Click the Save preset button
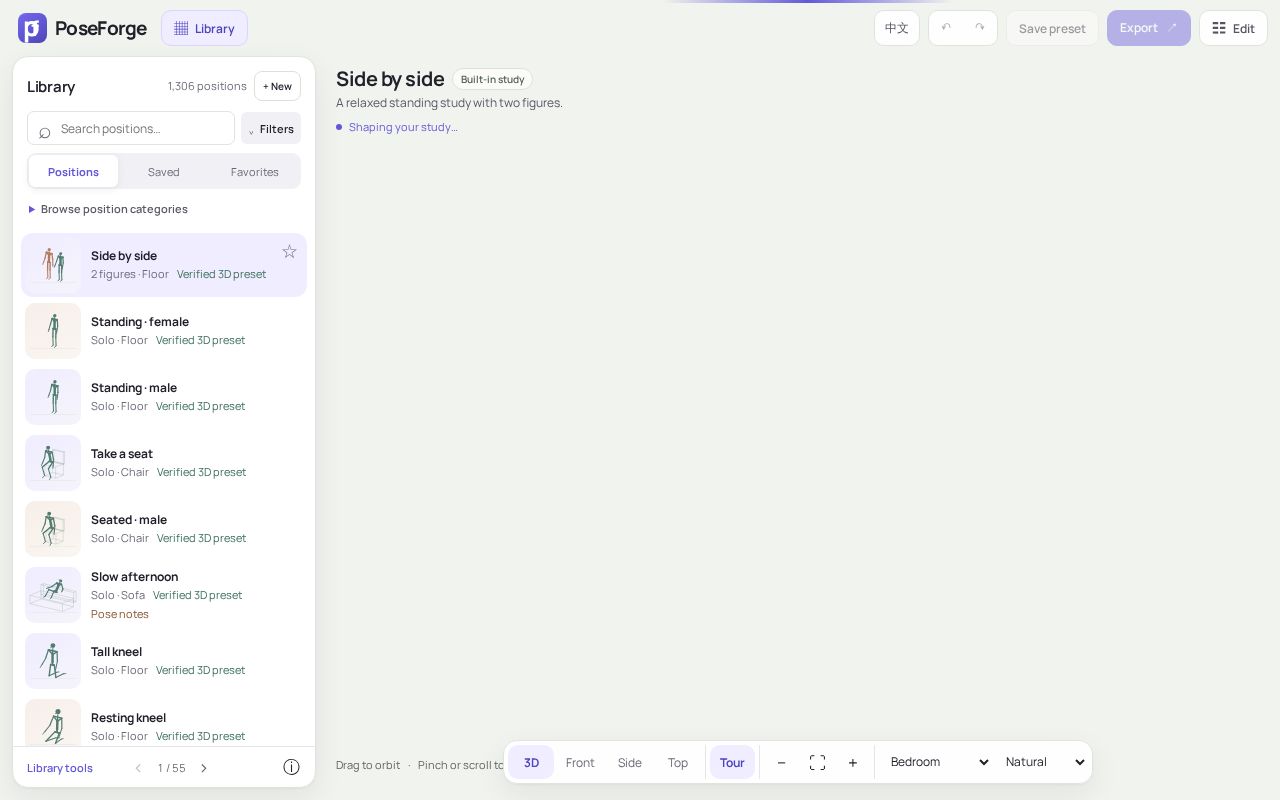 [1052, 28]
